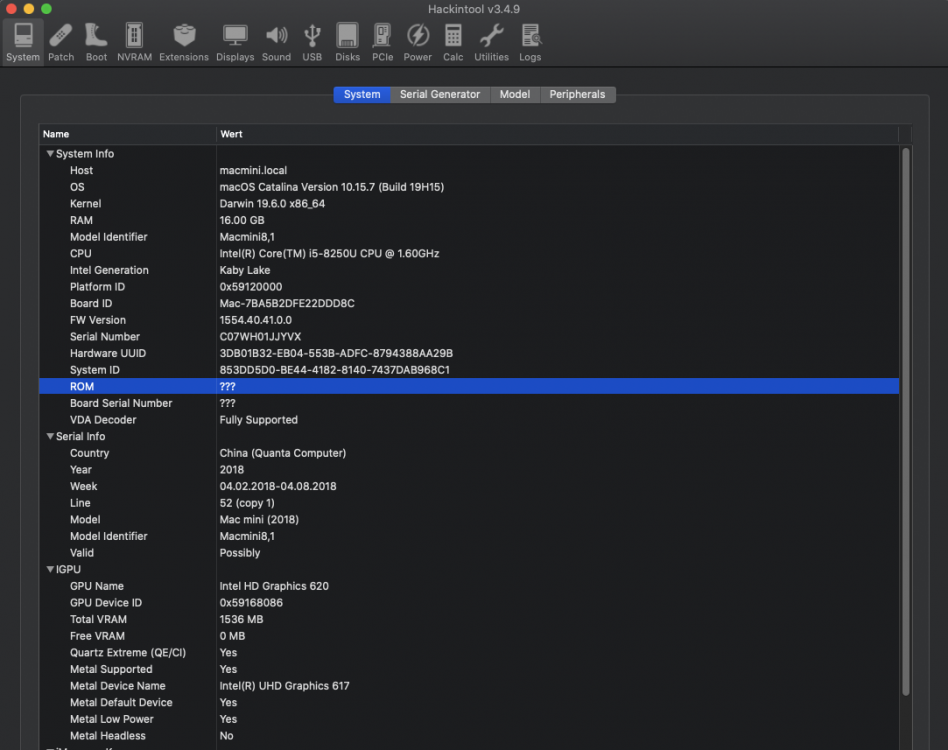This screenshot has width=948, height=750.
Task: Select the Serial Number row
Action: [x=469, y=337]
